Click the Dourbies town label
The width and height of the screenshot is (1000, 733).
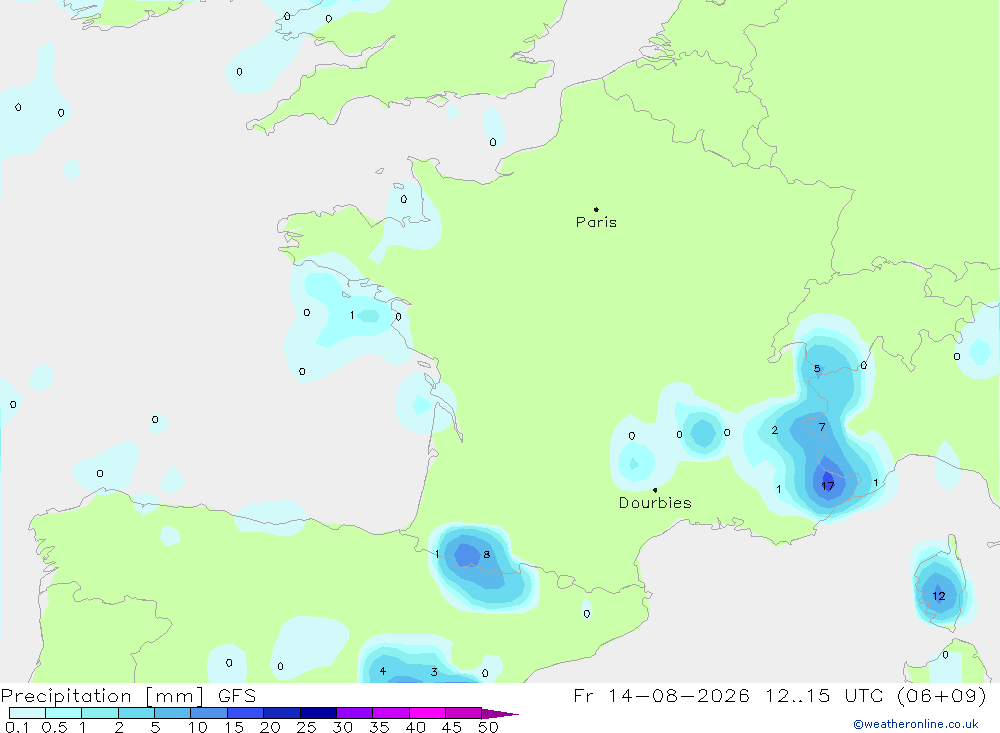(655, 503)
